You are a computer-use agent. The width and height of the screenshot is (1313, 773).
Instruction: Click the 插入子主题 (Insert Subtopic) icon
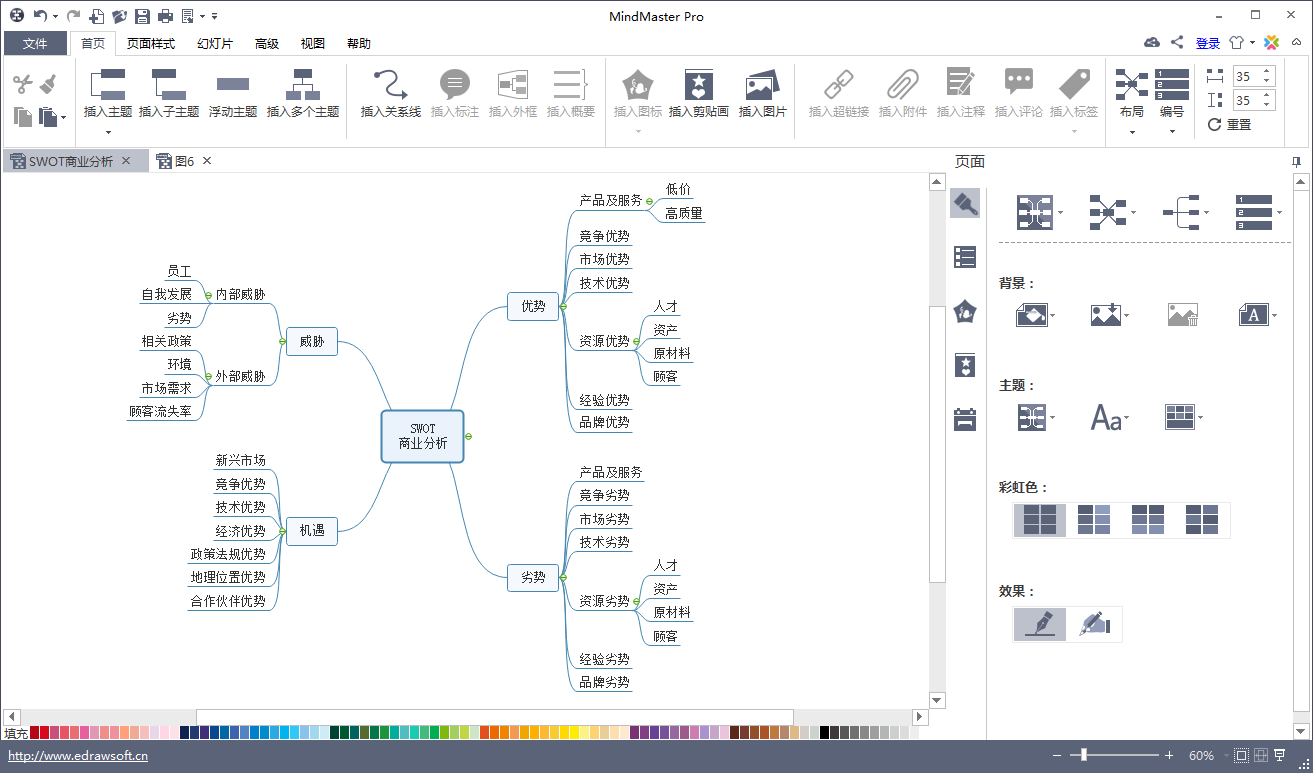[169, 83]
